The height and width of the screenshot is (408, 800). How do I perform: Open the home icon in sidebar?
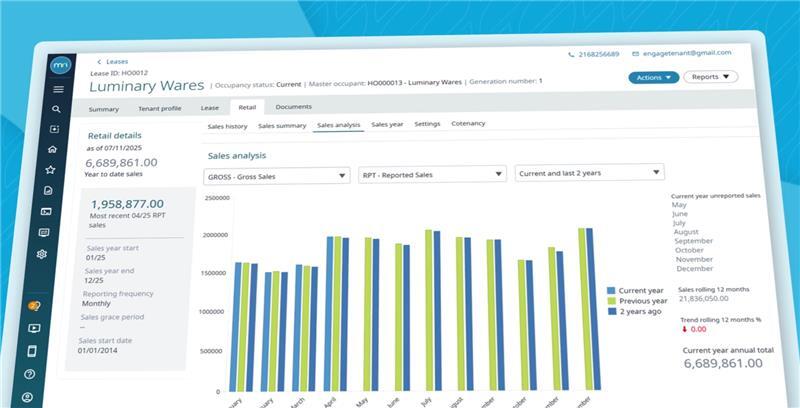pyautogui.click(x=52, y=149)
